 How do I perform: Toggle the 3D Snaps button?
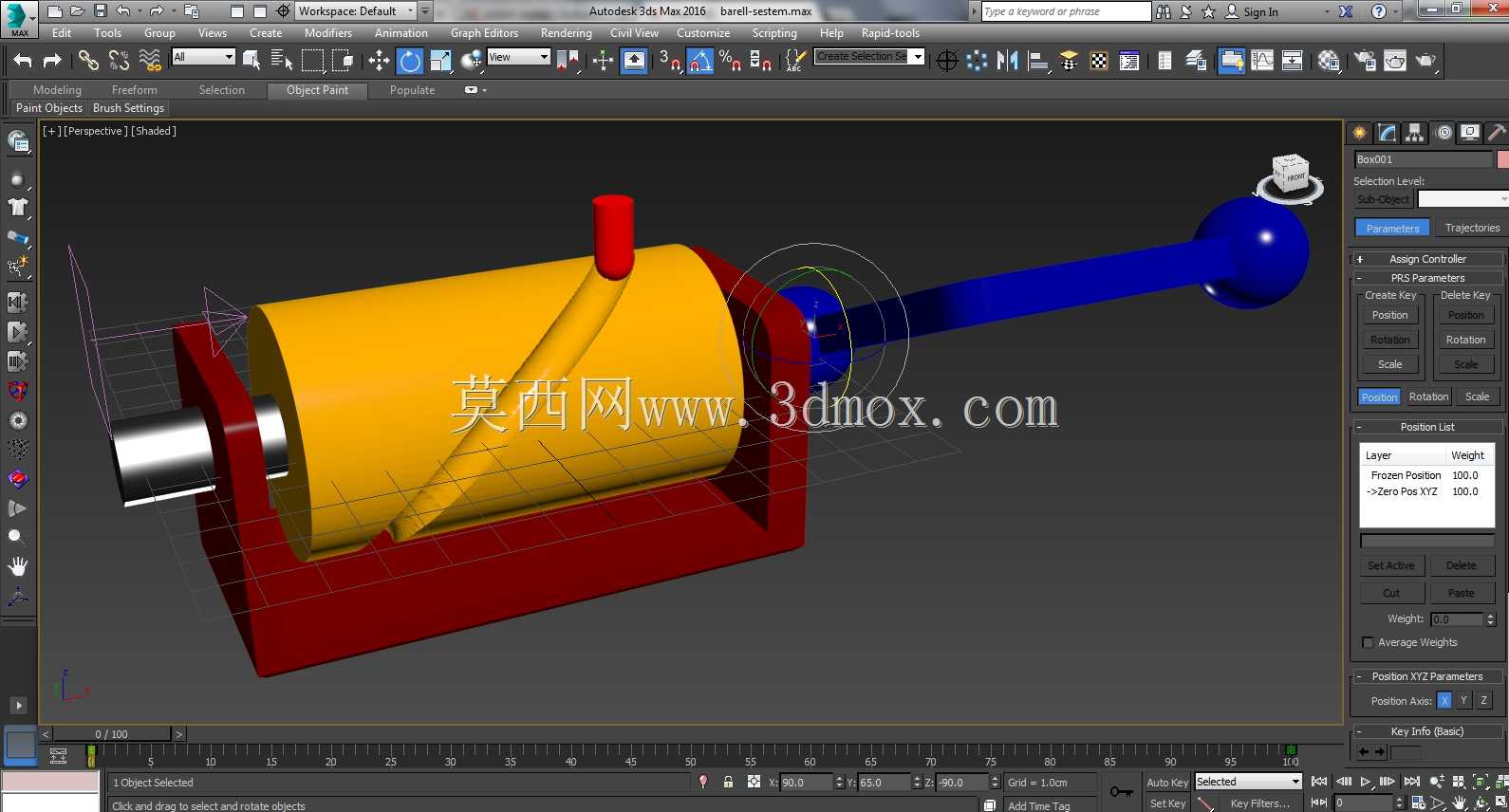[x=670, y=61]
